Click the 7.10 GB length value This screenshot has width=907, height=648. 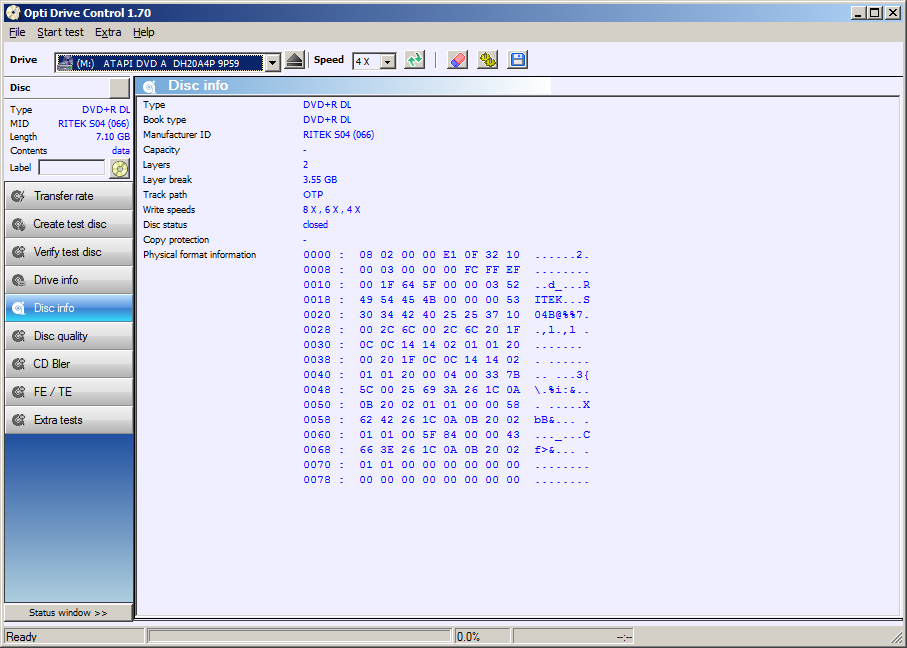113,137
